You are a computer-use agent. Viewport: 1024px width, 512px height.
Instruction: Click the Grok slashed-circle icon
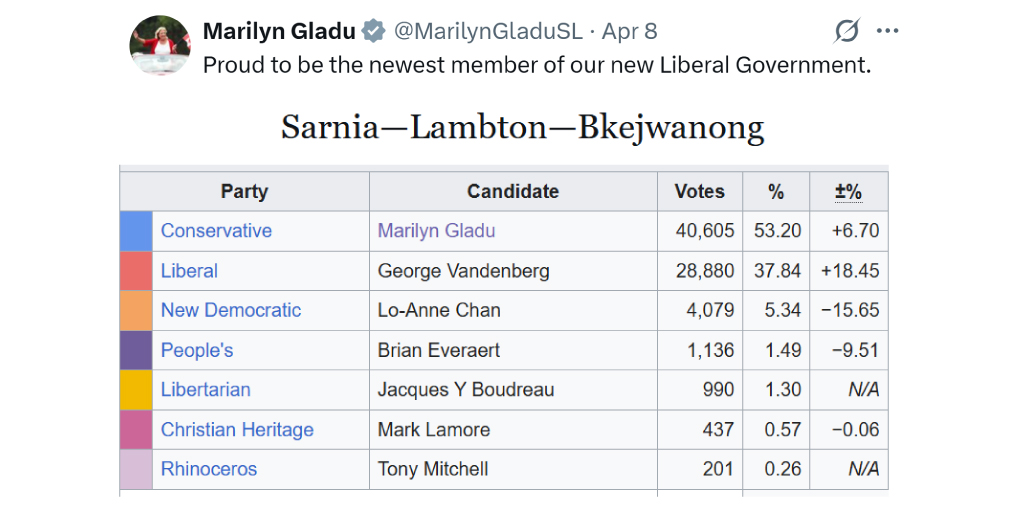point(846,31)
